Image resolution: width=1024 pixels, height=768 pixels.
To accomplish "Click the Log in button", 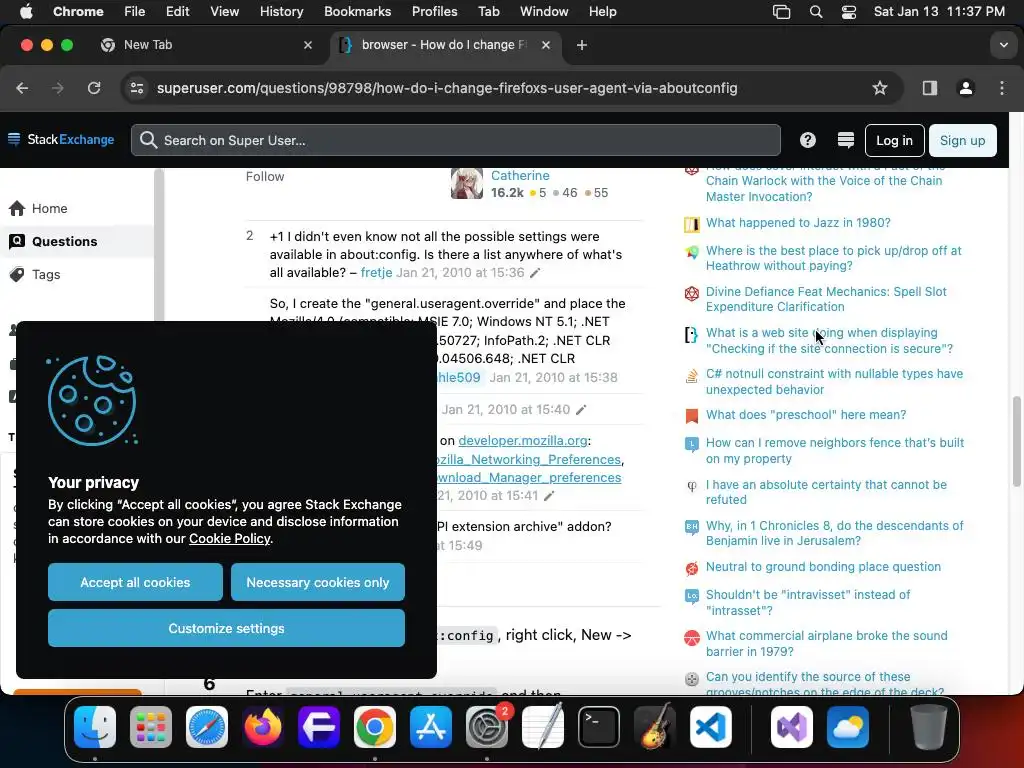I will click(894, 140).
